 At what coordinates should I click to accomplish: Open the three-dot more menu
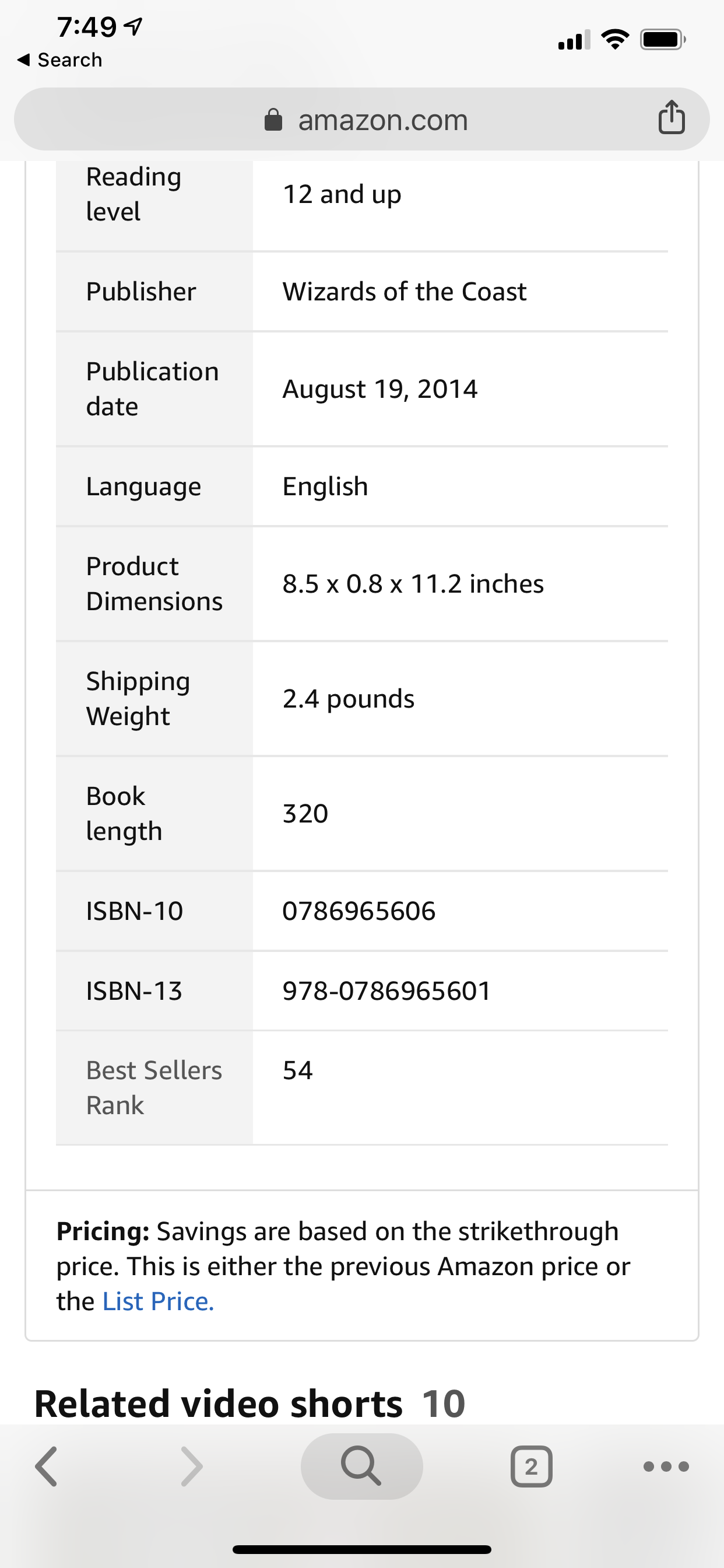(x=666, y=1466)
